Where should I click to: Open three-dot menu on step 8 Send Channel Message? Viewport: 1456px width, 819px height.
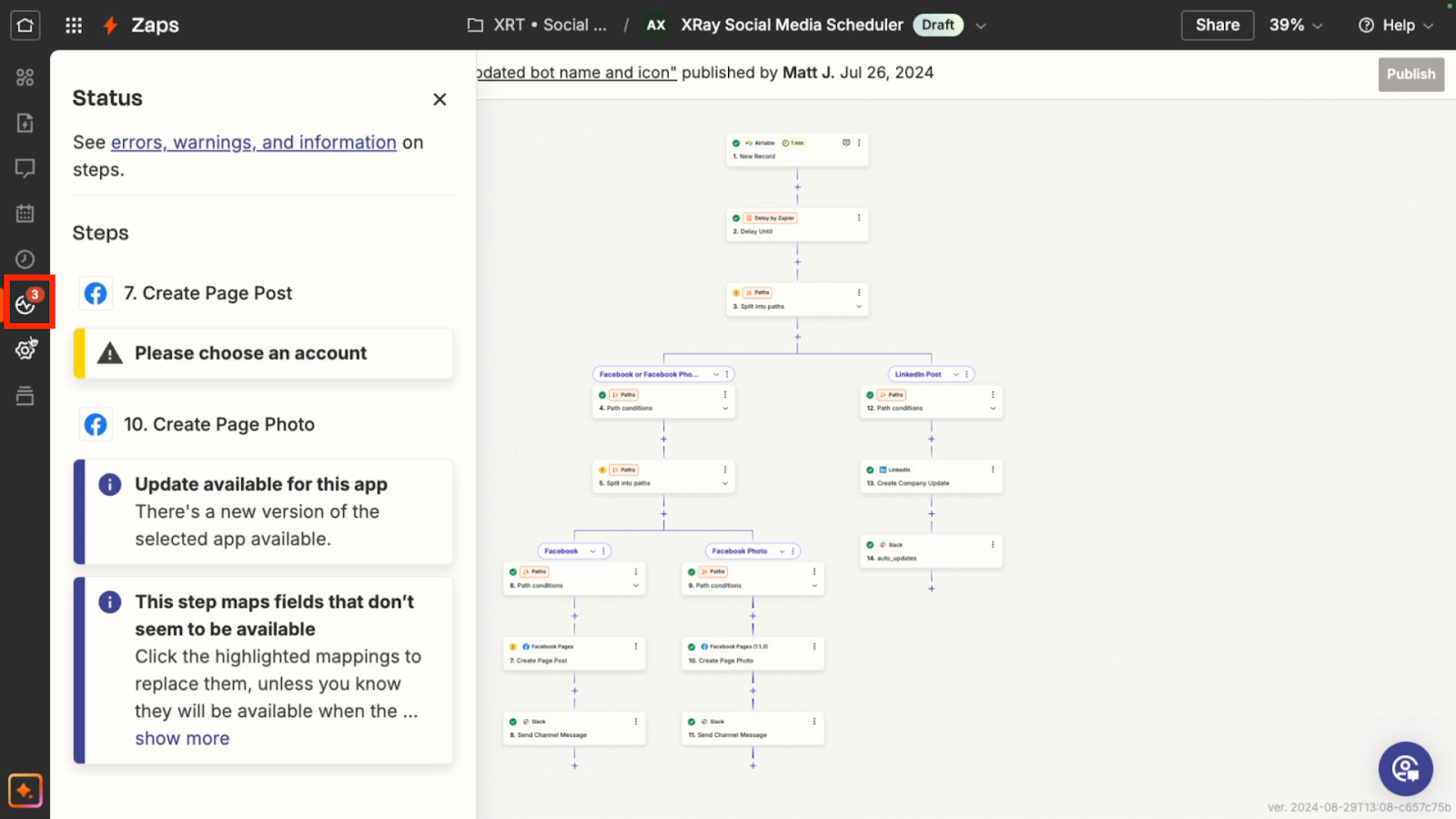(636, 721)
